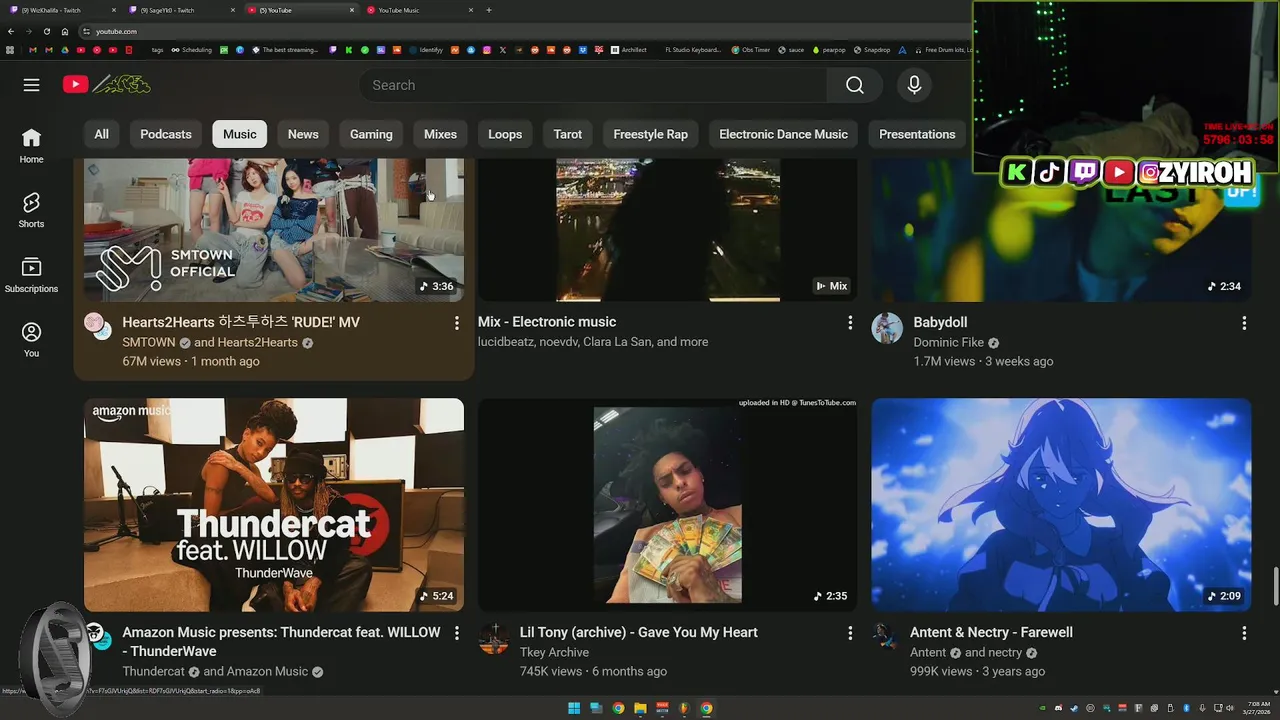Click the Discord tray icon
Screen dimensions: 1280x720
(x=1058, y=708)
